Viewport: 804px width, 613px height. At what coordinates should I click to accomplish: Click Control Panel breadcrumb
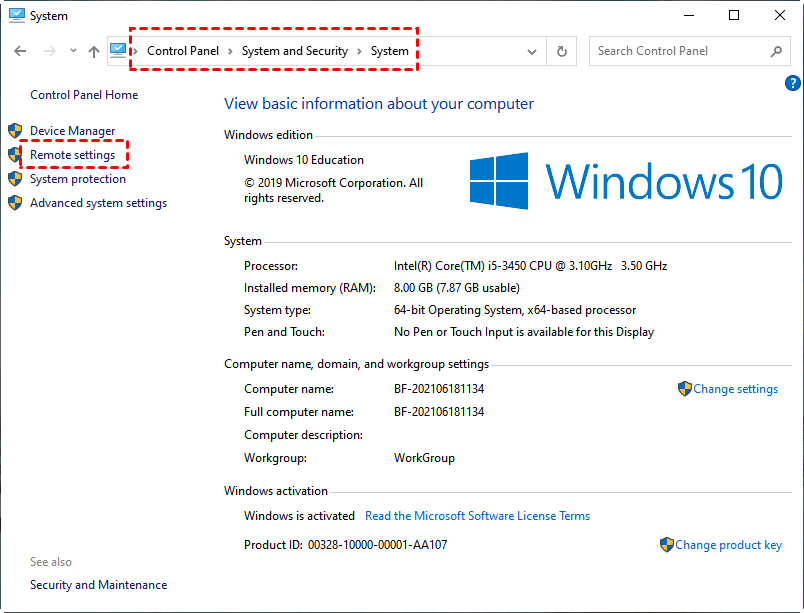coord(183,51)
